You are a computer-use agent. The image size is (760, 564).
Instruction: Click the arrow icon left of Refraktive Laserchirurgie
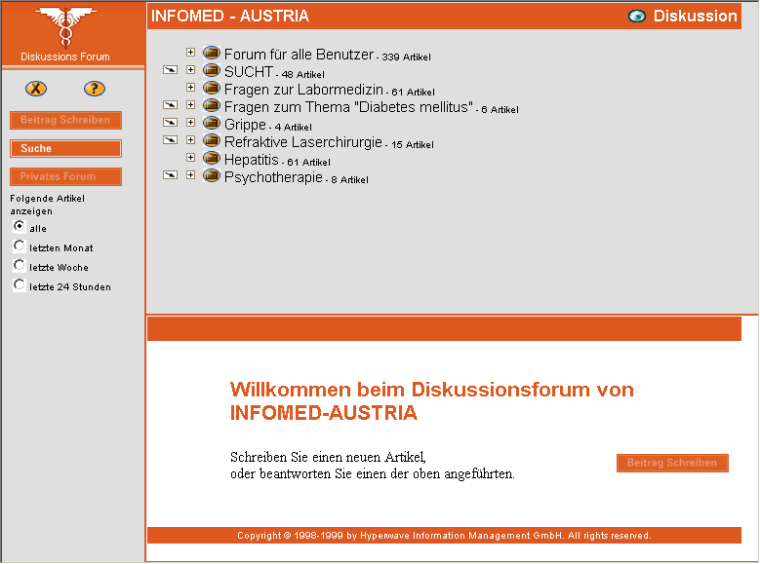click(170, 140)
